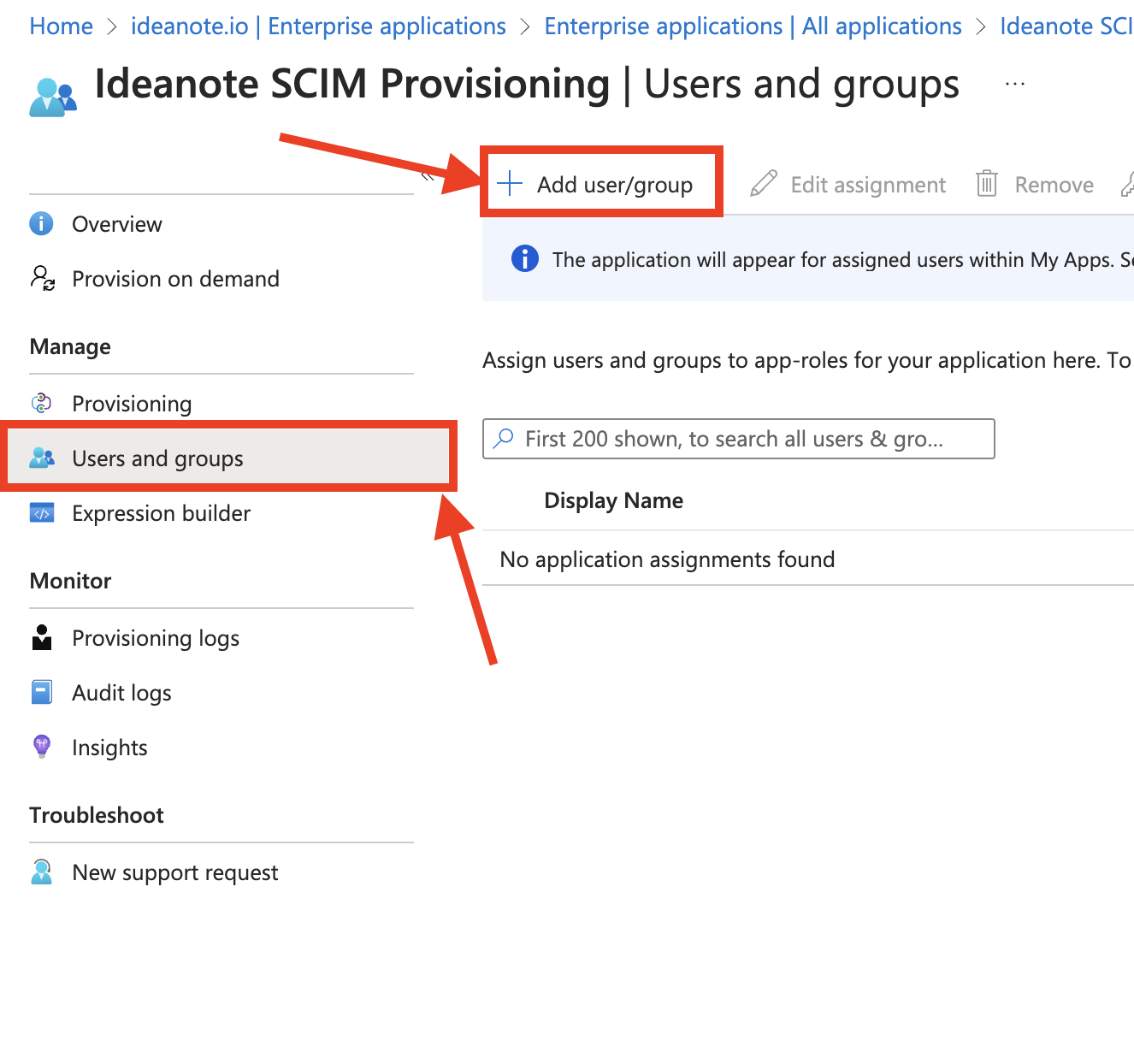1134x1064 pixels.
Task: Click the Remove trash can icon
Action: click(987, 184)
